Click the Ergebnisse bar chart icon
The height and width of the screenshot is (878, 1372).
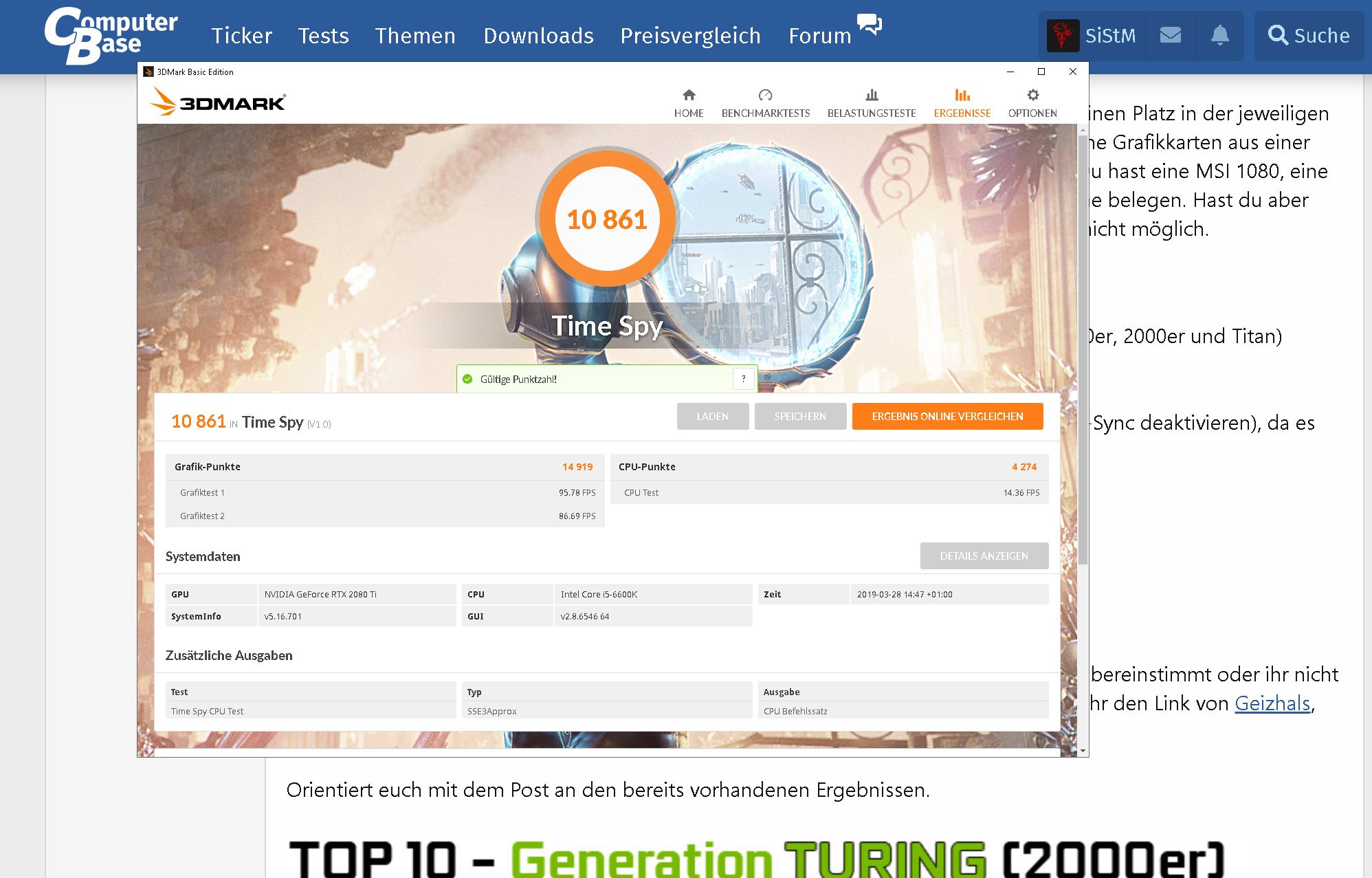tap(962, 95)
